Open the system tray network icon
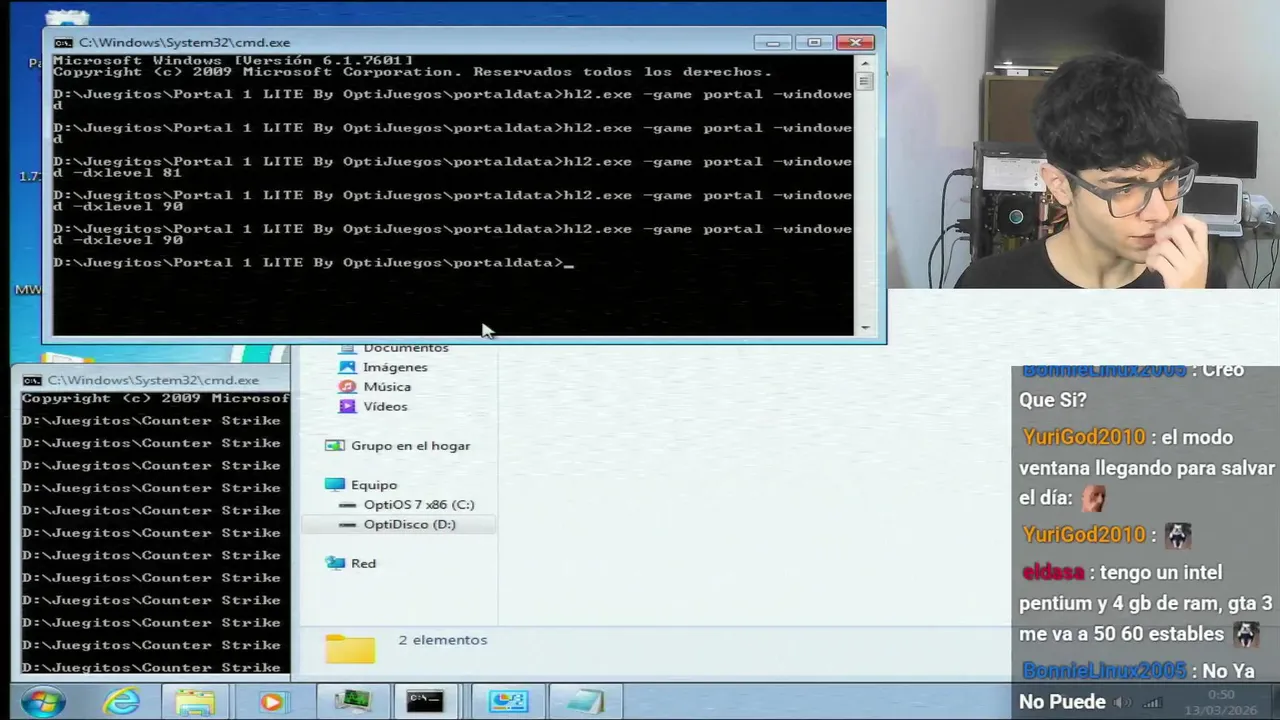The width and height of the screenshot is (1280, 720). point(1151,702)
